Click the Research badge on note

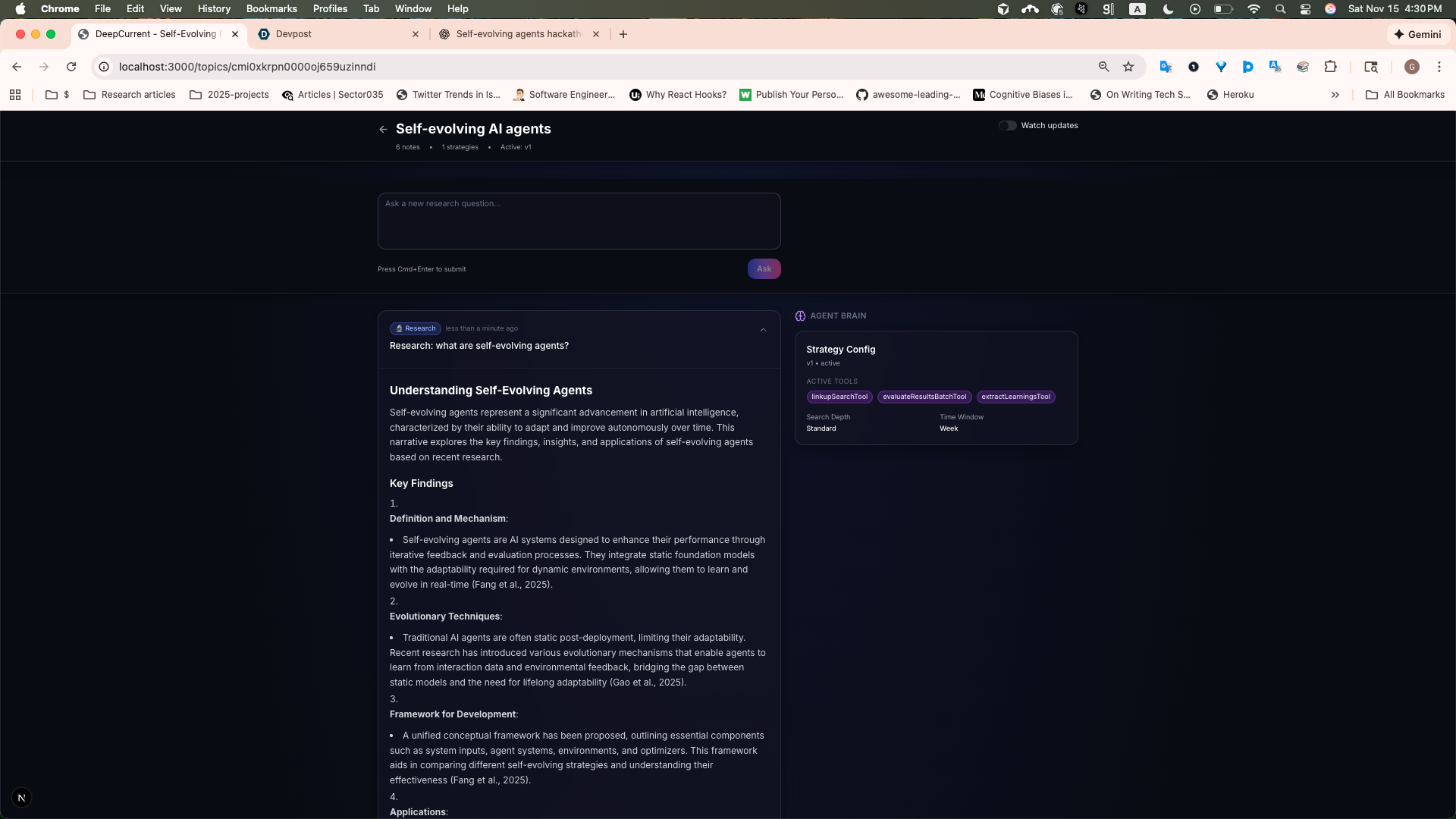point(415,328)
